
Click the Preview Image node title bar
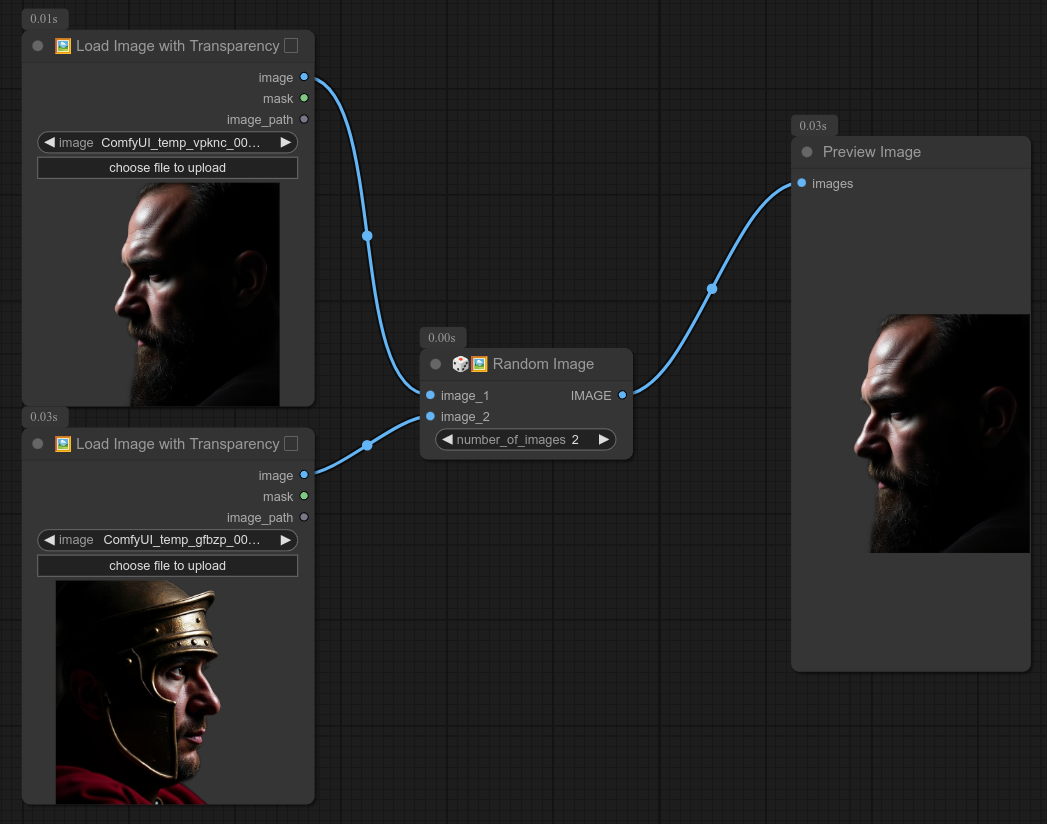900,152
